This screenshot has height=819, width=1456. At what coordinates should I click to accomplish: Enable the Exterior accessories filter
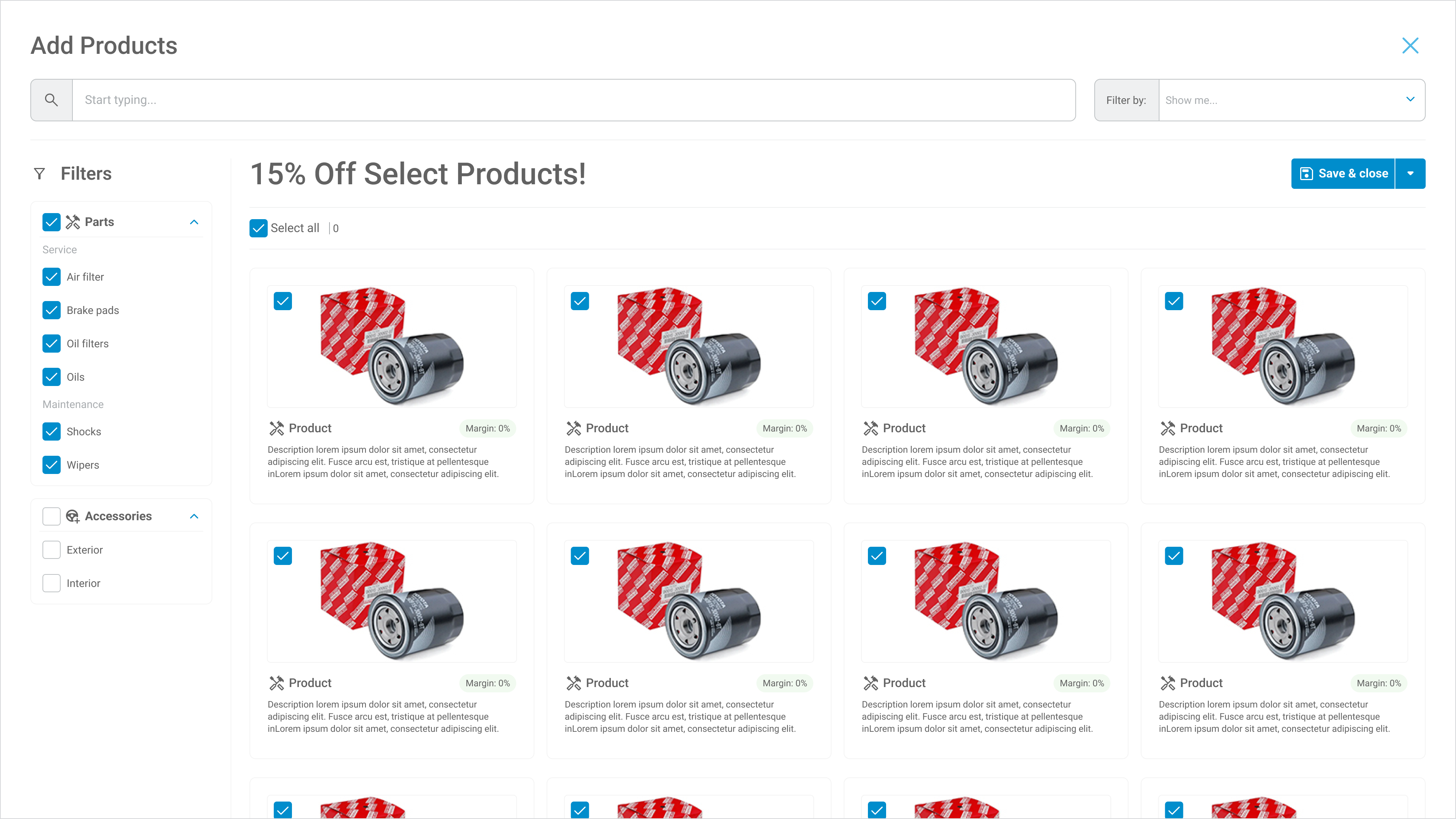52,550
